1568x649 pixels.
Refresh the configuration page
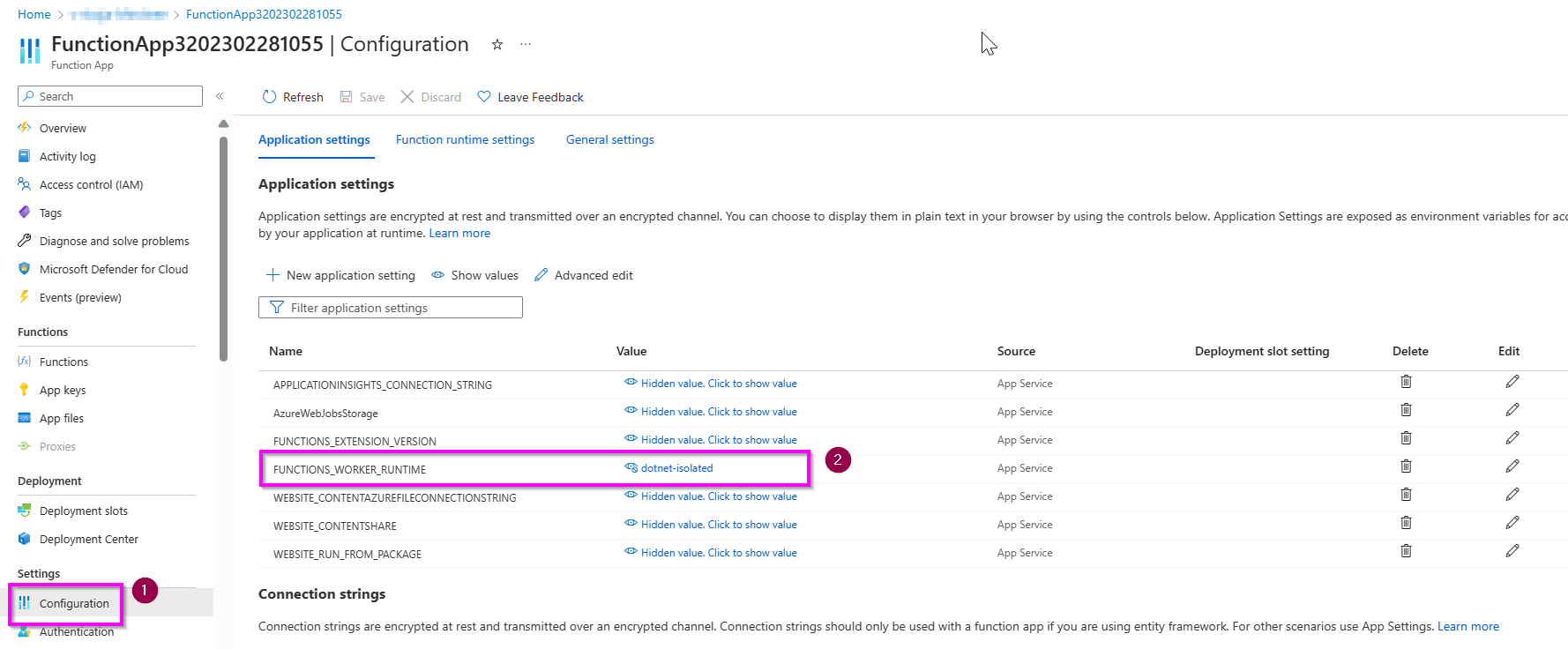293,97
